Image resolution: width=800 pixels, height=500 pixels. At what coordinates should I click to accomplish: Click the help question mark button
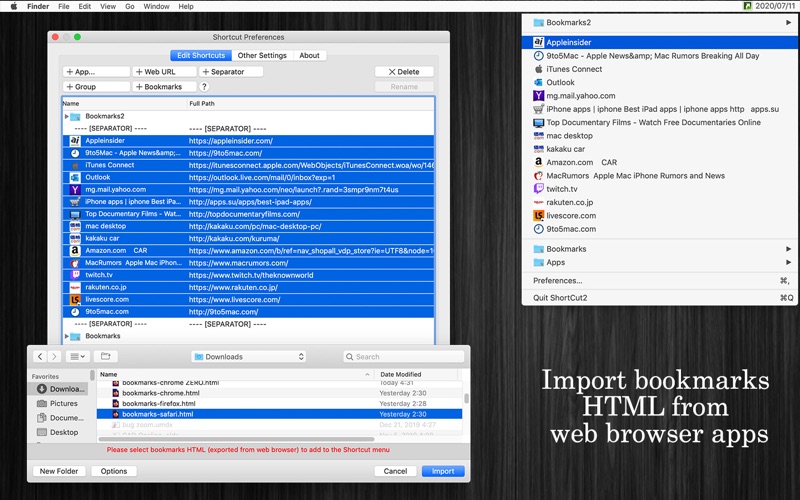[204, 87]
